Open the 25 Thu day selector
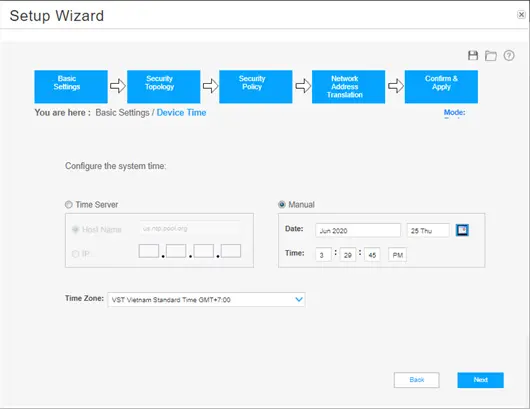Viewport: 530px width, 409px height. pyautogui.click(x=428, y=231)
